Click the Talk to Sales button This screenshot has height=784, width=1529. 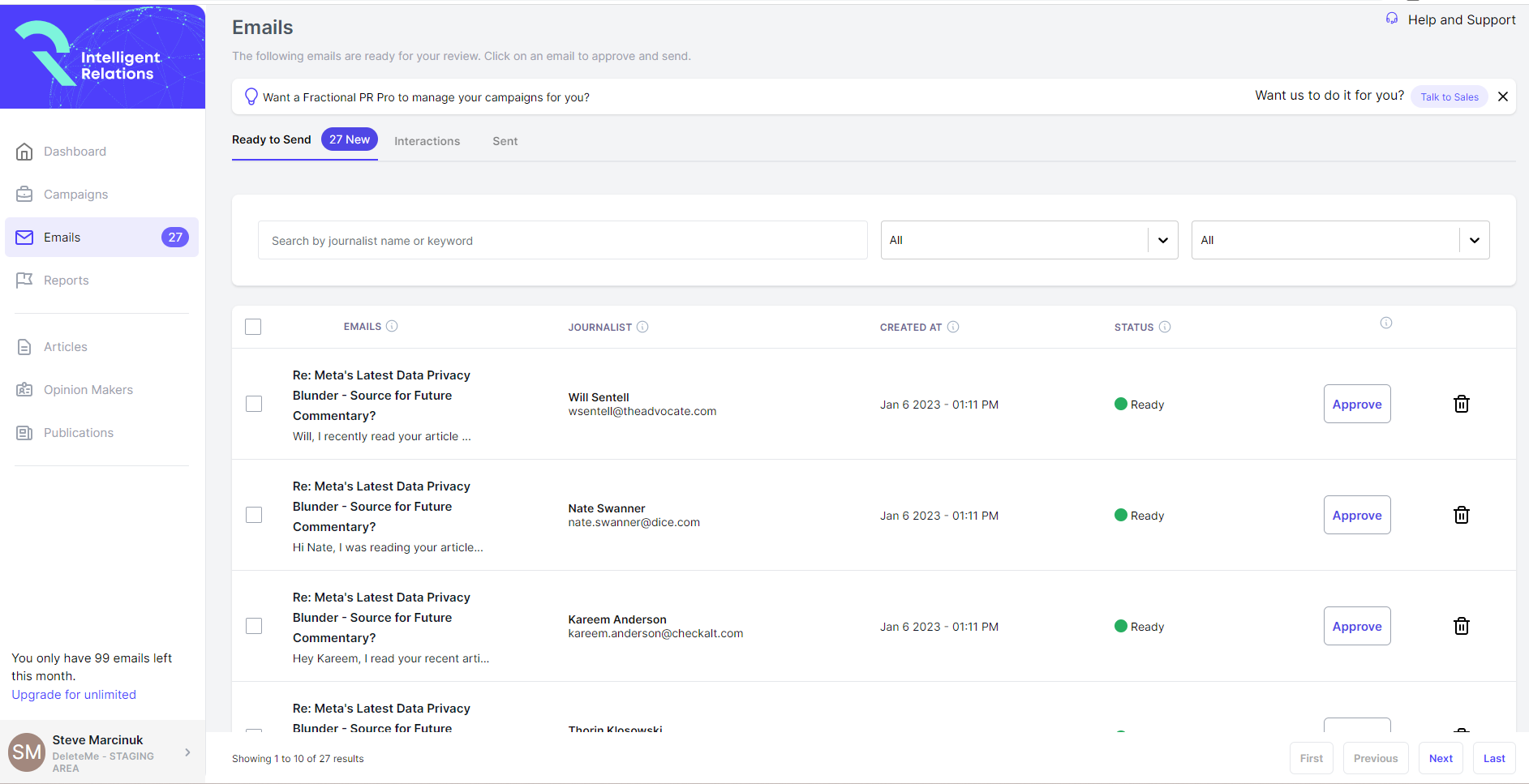(1450, 96)
